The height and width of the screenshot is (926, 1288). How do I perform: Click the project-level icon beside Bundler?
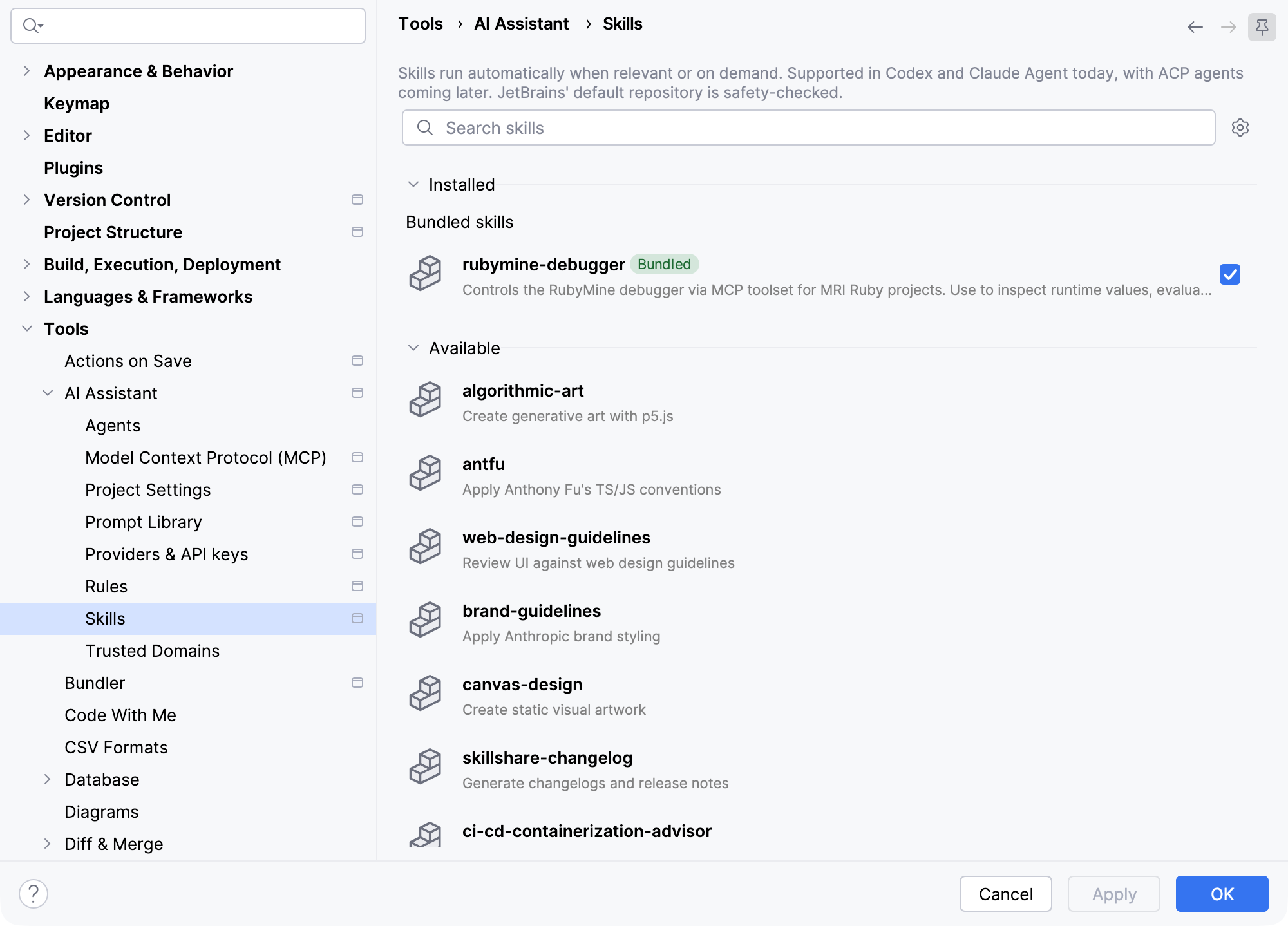pyautogui.click(x=357, y=683)
